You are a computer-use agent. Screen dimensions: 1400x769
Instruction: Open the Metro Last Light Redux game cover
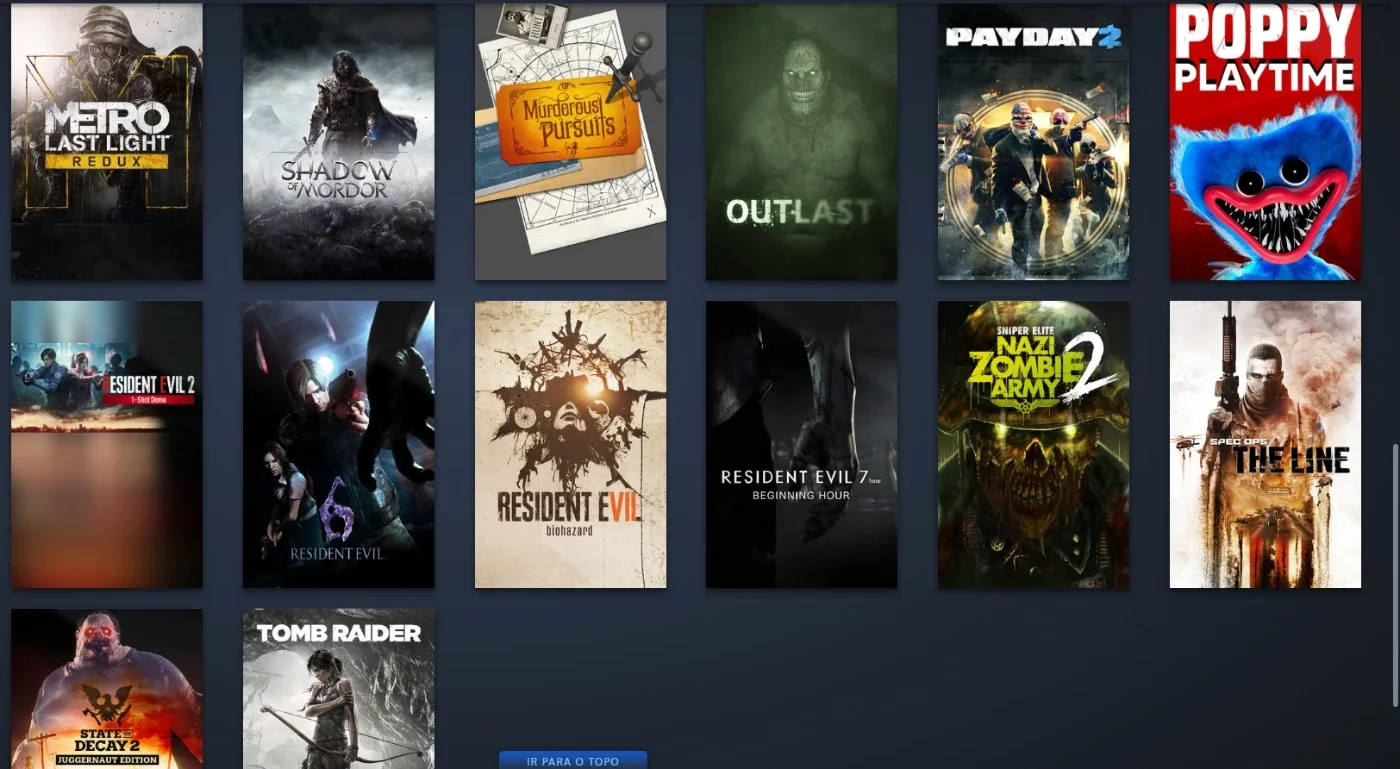pyautogui.click(x=107, y=141)
